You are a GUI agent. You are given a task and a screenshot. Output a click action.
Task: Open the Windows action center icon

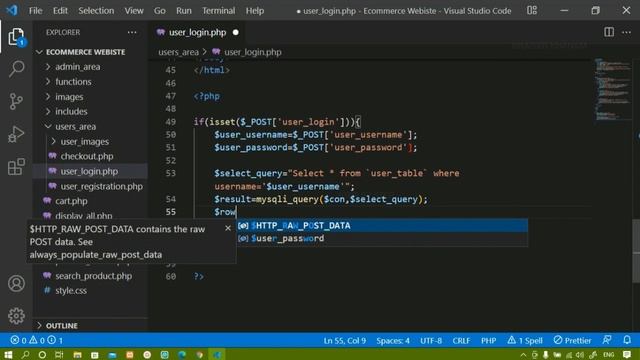(x=627, y=355)
